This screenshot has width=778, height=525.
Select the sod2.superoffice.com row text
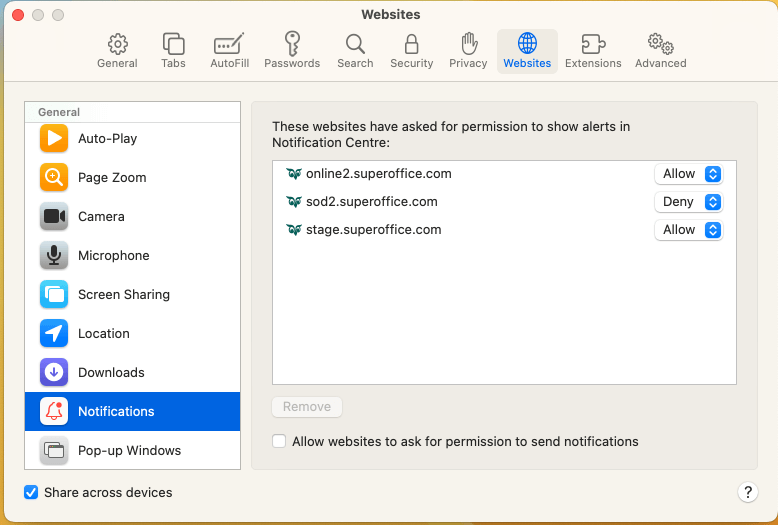pos(372,202)
